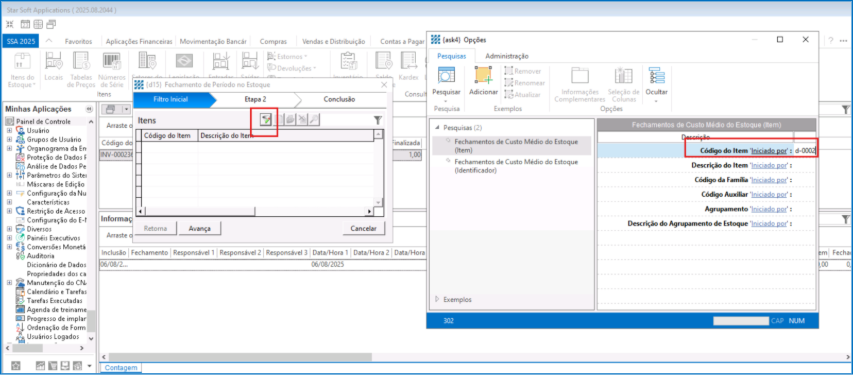Select Fechamentos de Custo Médio do Estoque (Identificador)

511,166
